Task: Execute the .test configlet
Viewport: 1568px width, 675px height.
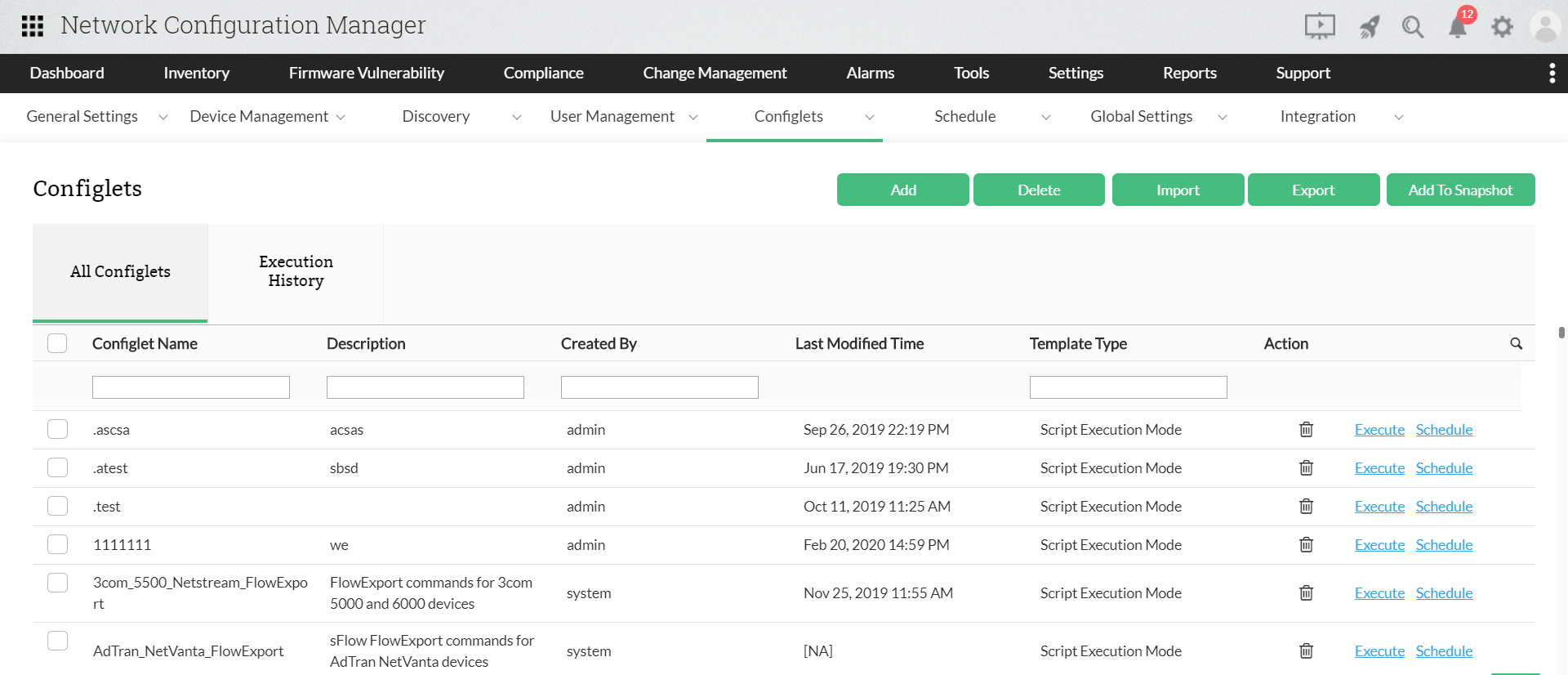Action: (1379, 506)
